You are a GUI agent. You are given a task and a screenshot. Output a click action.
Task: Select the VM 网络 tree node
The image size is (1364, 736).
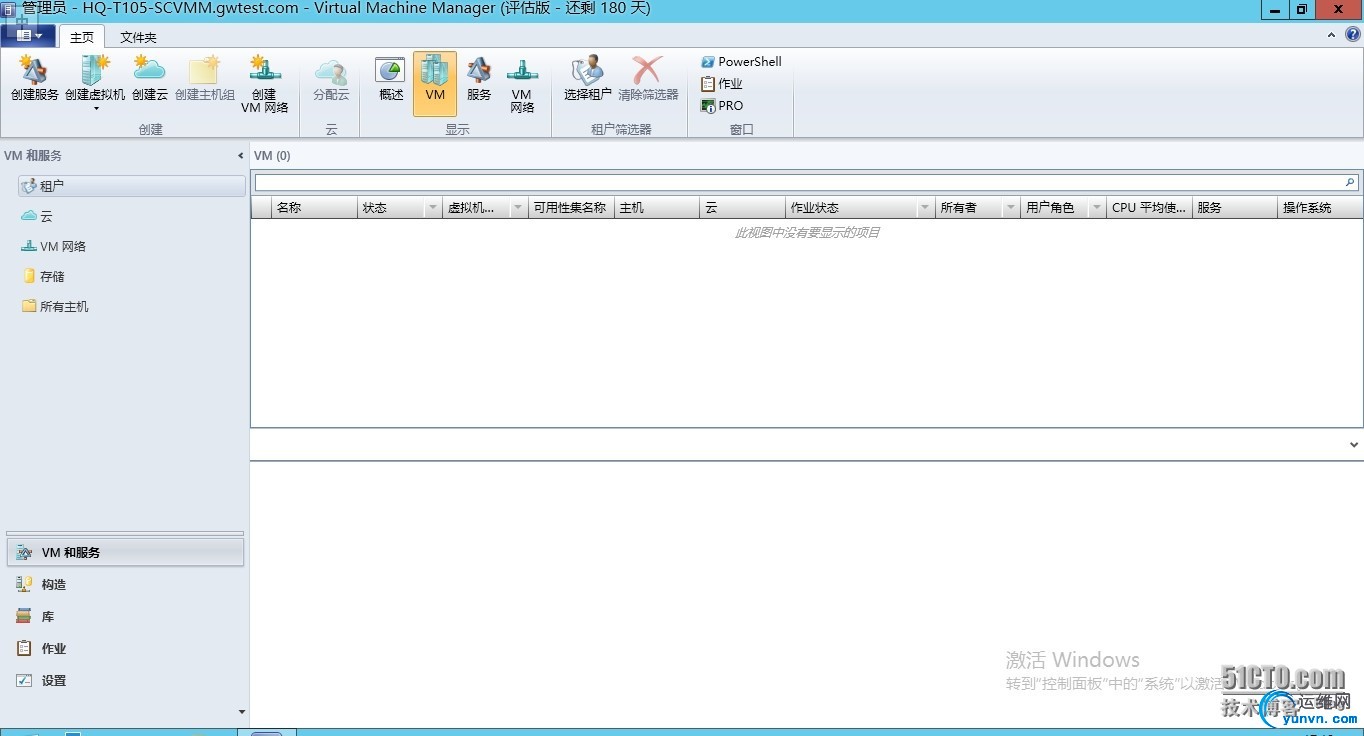point(54,246)
